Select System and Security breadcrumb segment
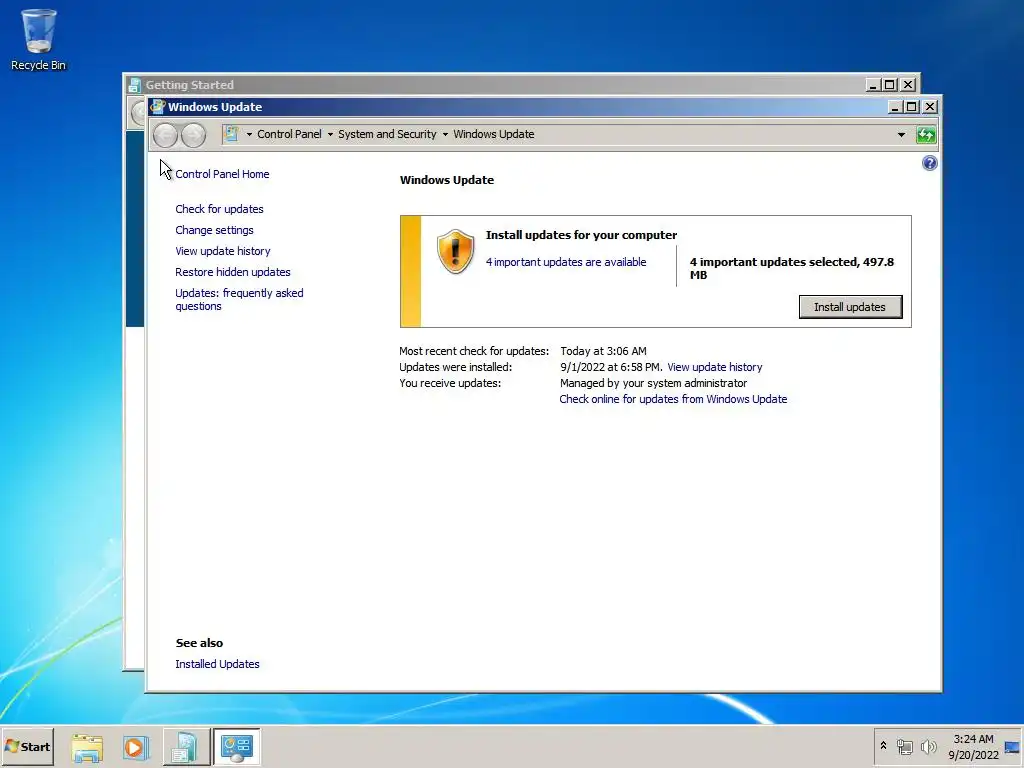This screenshot has width=1024, height=768. click(x=387, y=134)
